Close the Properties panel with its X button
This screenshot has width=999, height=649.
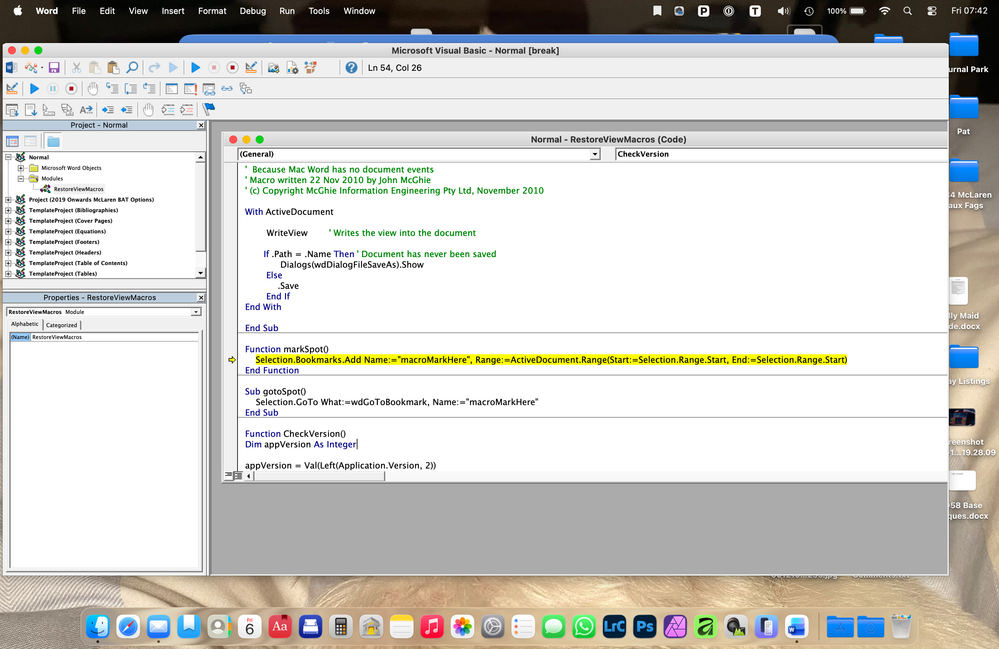(199, 298)
